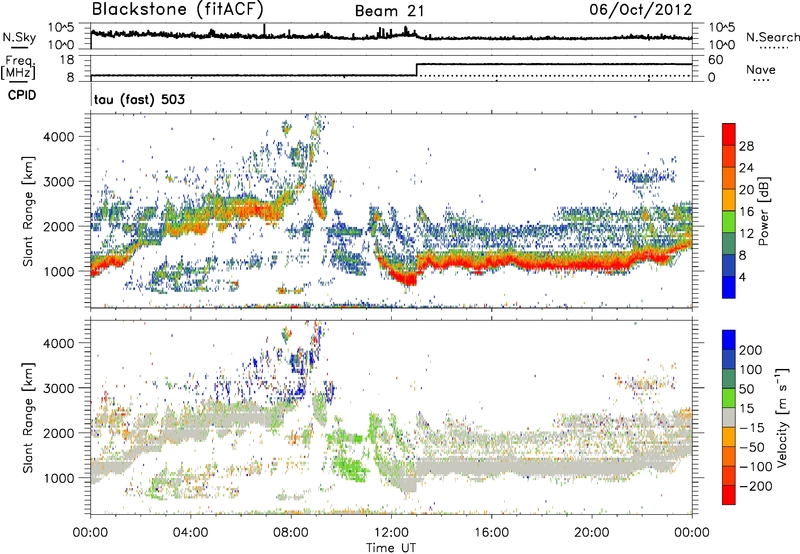Pick the light green power colorbar segment
800x554 pixels.
coord(729,222)
